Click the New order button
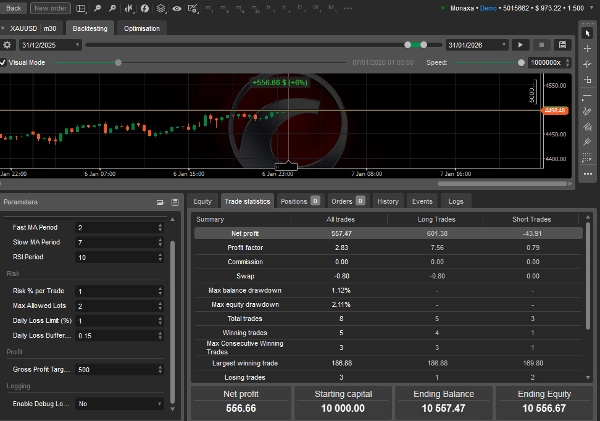The height and width of the screenshot is (421, 600). coord(49,7)
